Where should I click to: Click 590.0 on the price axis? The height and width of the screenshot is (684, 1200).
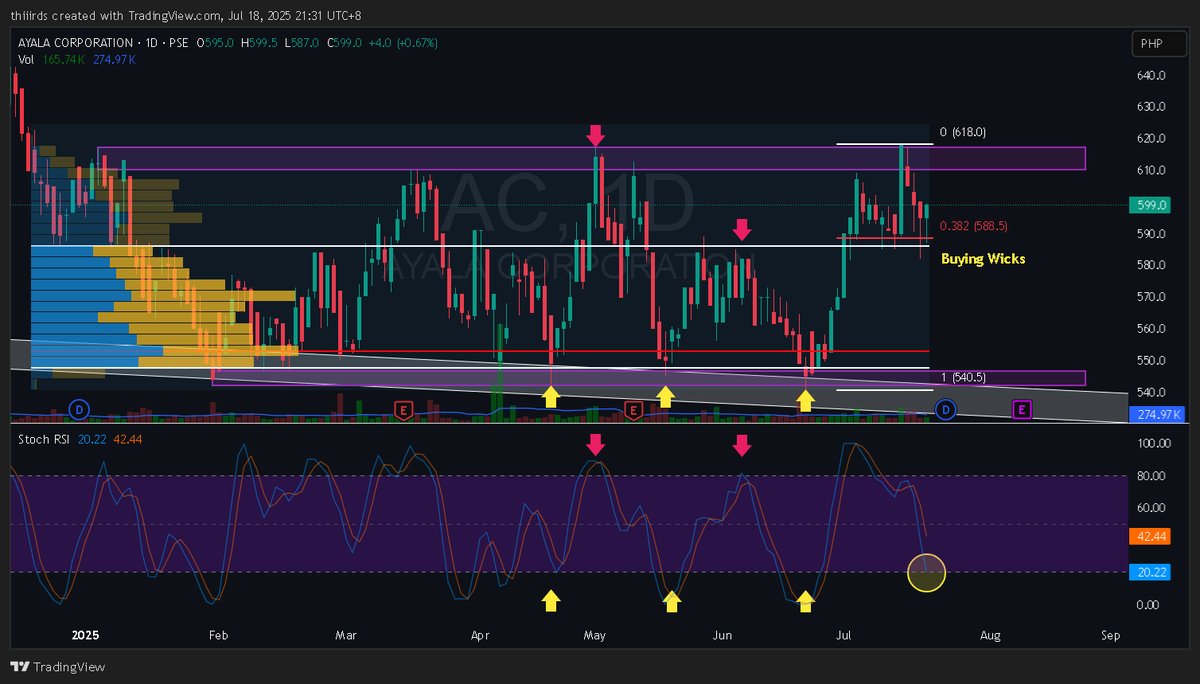click(1151, 234)
